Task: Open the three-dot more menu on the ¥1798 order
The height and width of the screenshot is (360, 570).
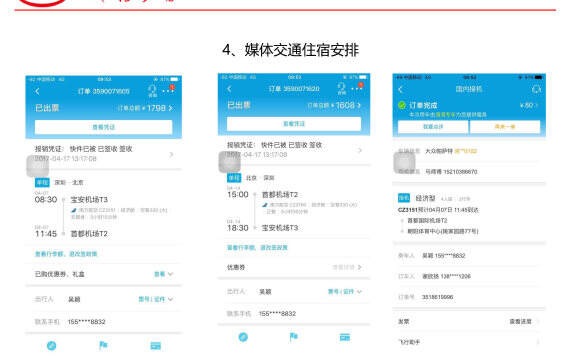Action: 168,91
